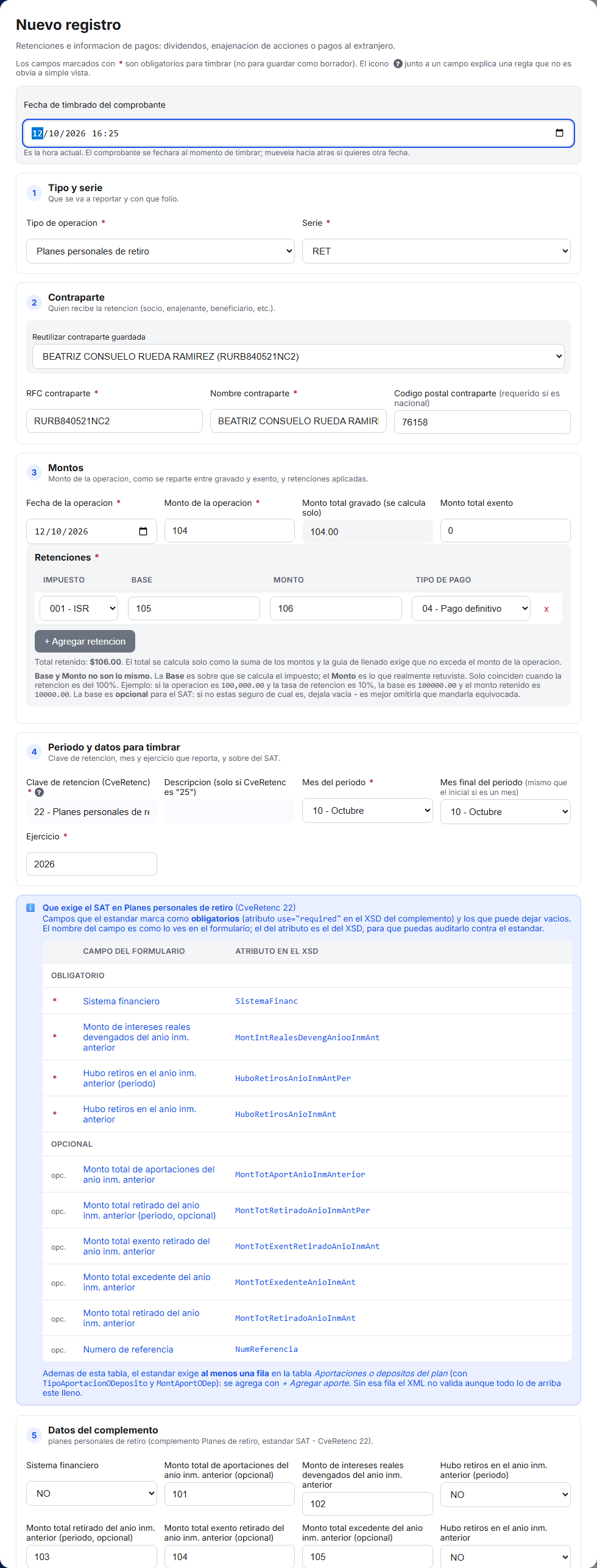Click the blue info icon in SAT requirements box
597x1568 pixels.
30,908
